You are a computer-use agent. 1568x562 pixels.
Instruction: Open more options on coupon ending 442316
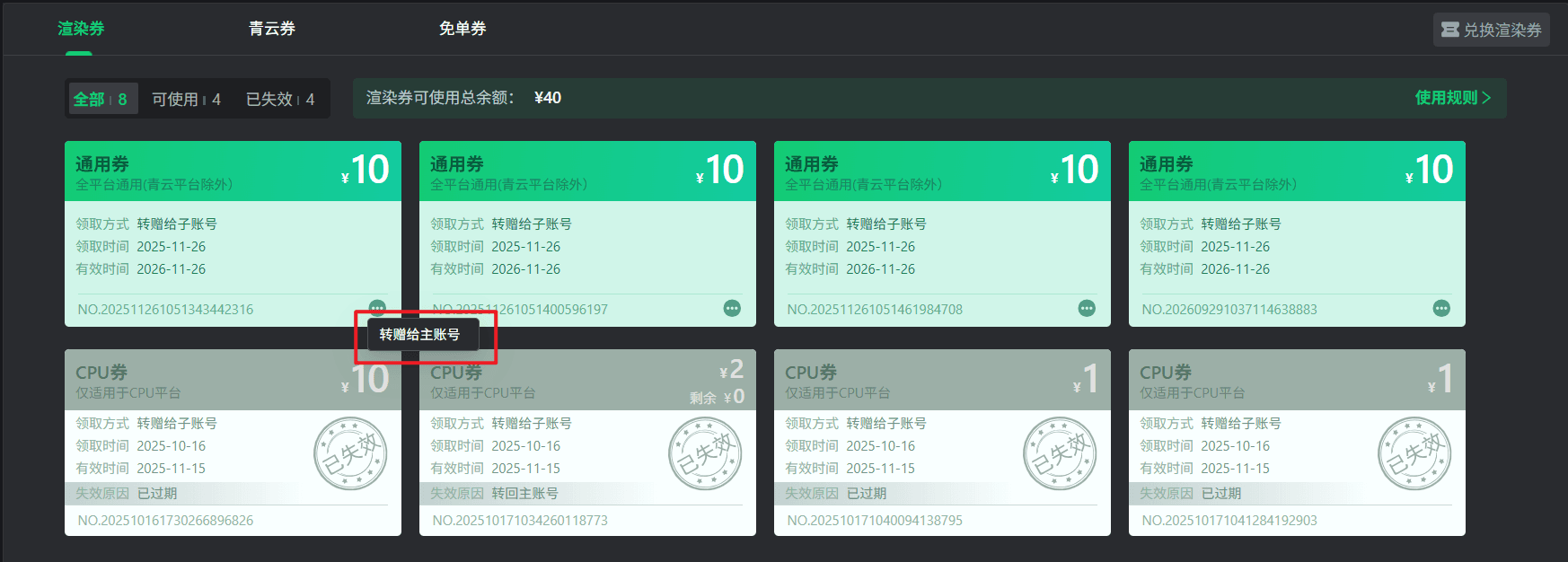(377, 307)
